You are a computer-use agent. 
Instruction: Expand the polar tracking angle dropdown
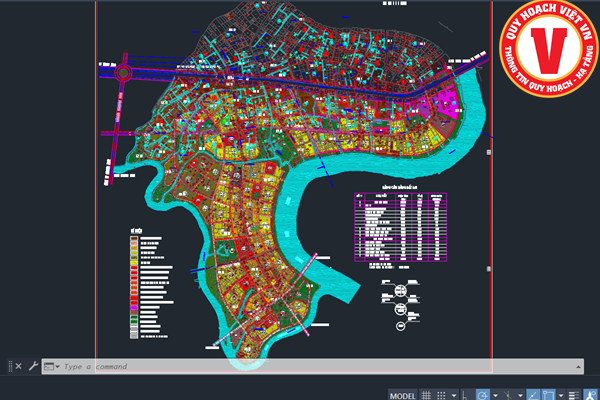tap(496, 393)
